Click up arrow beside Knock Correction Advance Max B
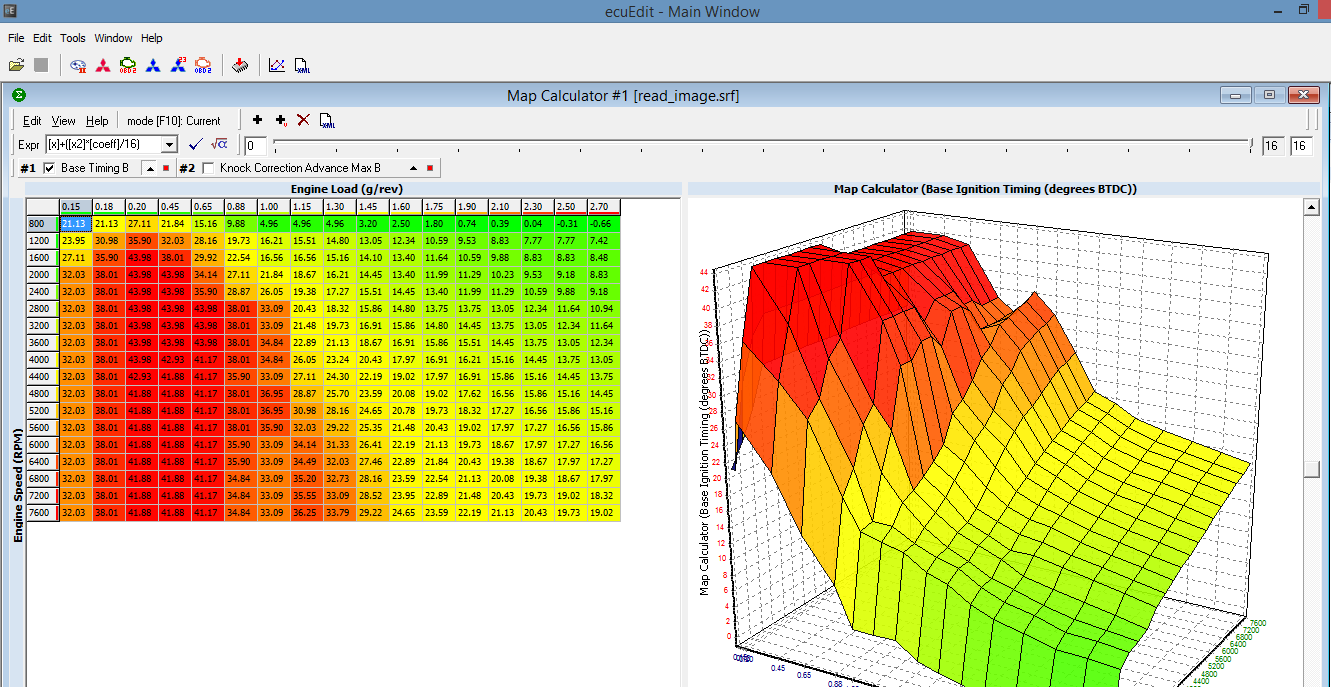1331x687 pixels. point(414,168)
